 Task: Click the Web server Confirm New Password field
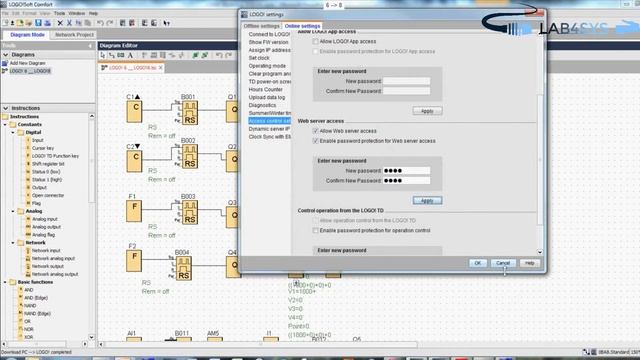point(407,181)
